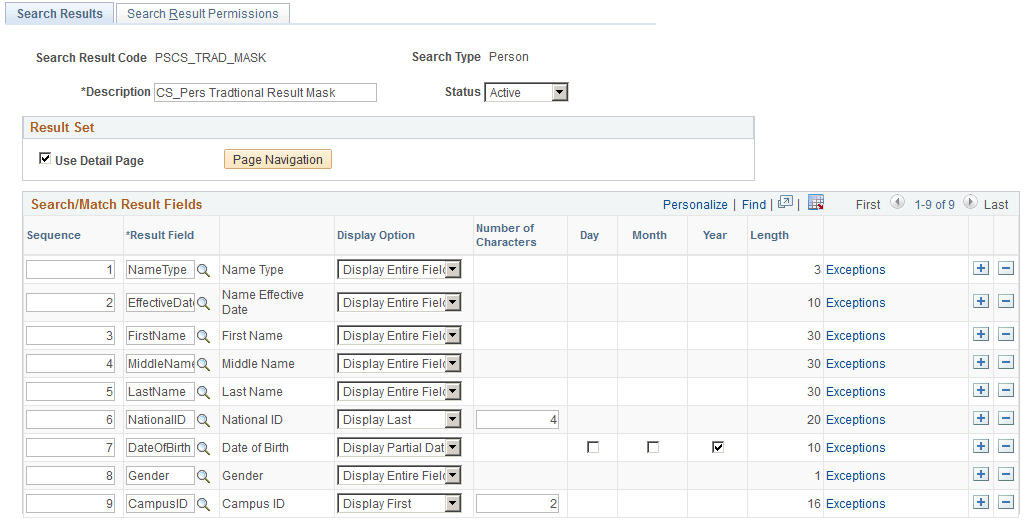Viewport: 1029px width, 523px height.
Task: Uncheck the Year checkbox for Date of Birth
Action: tap(718, 448)
